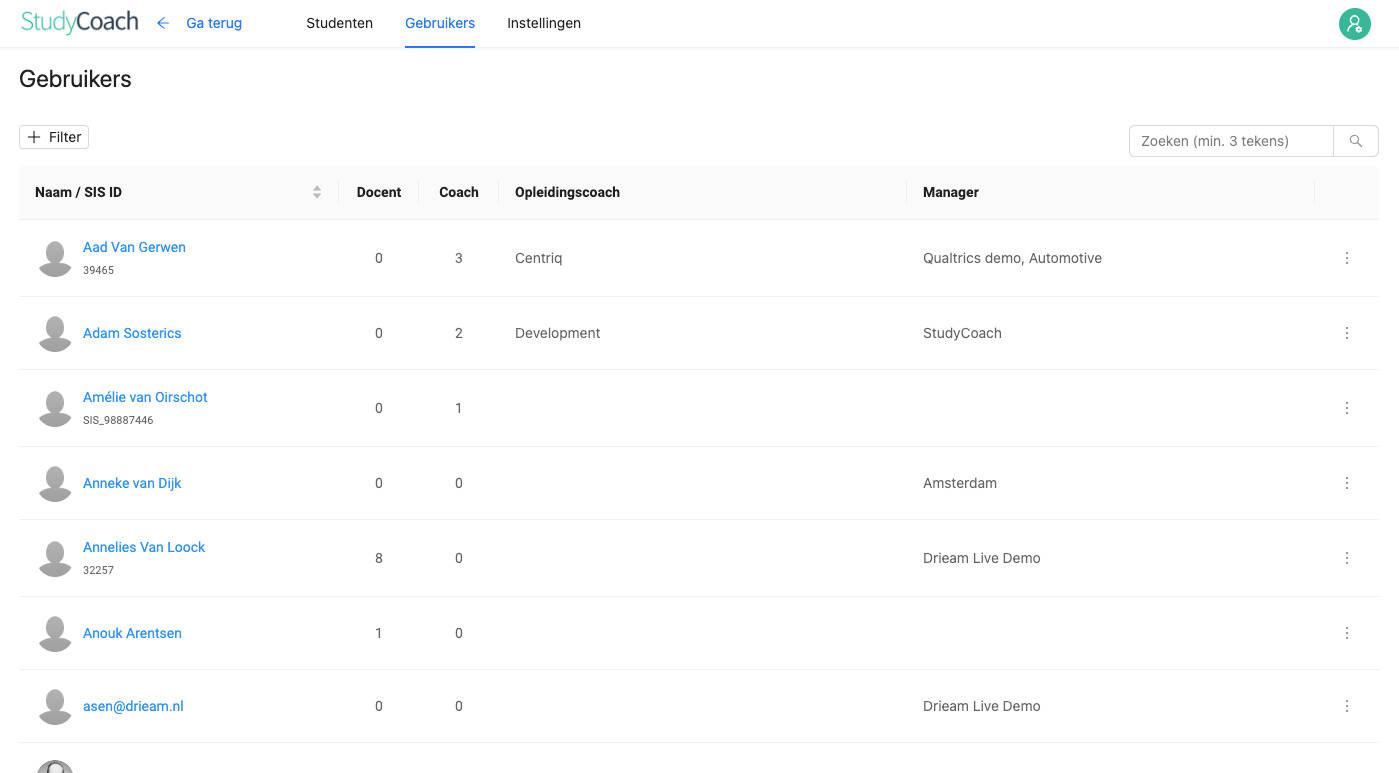
Task: Open the asen@drieam.nl user page
Action: 133,706
